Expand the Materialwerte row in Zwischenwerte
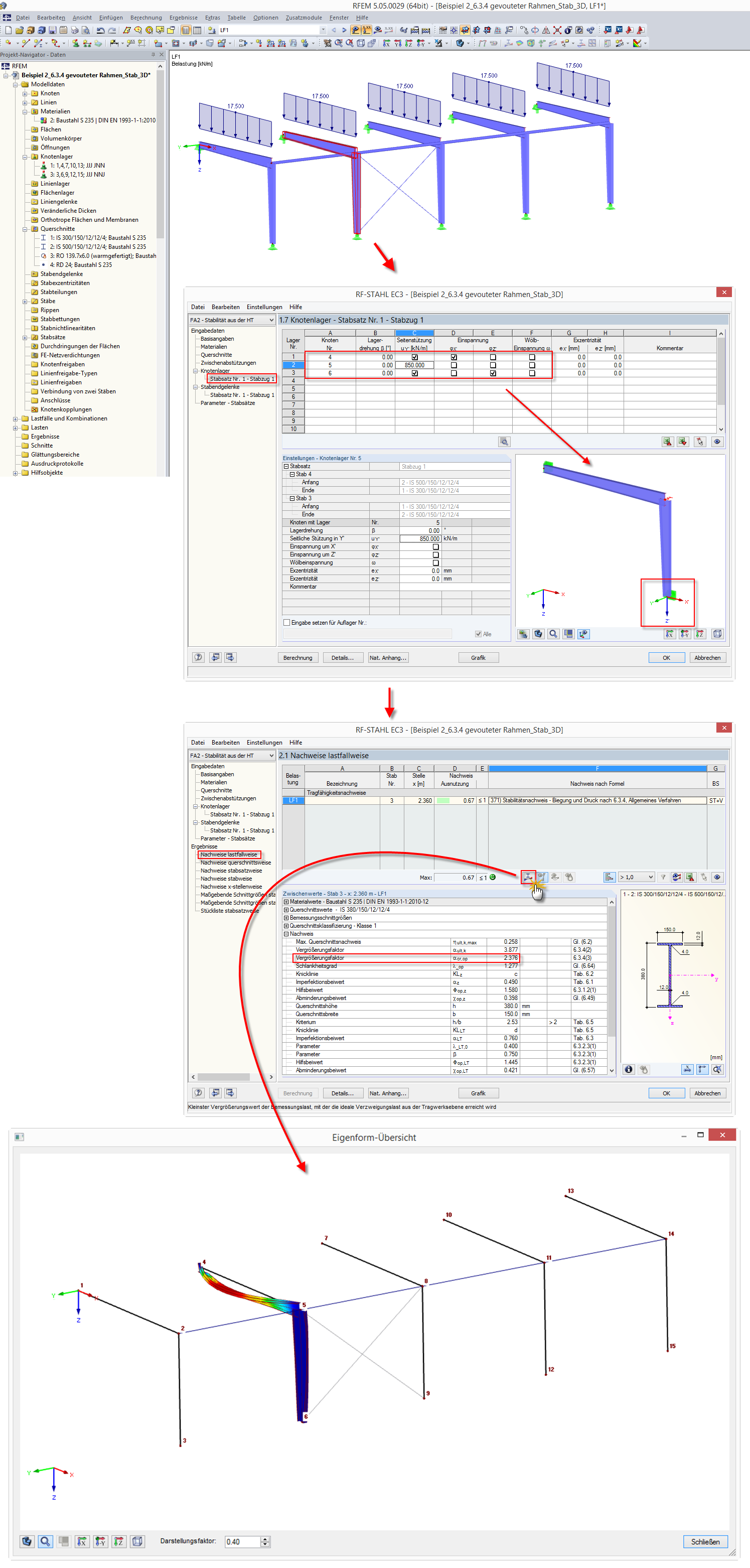Viewport: 750px width, 1568px height. point(286,902)
